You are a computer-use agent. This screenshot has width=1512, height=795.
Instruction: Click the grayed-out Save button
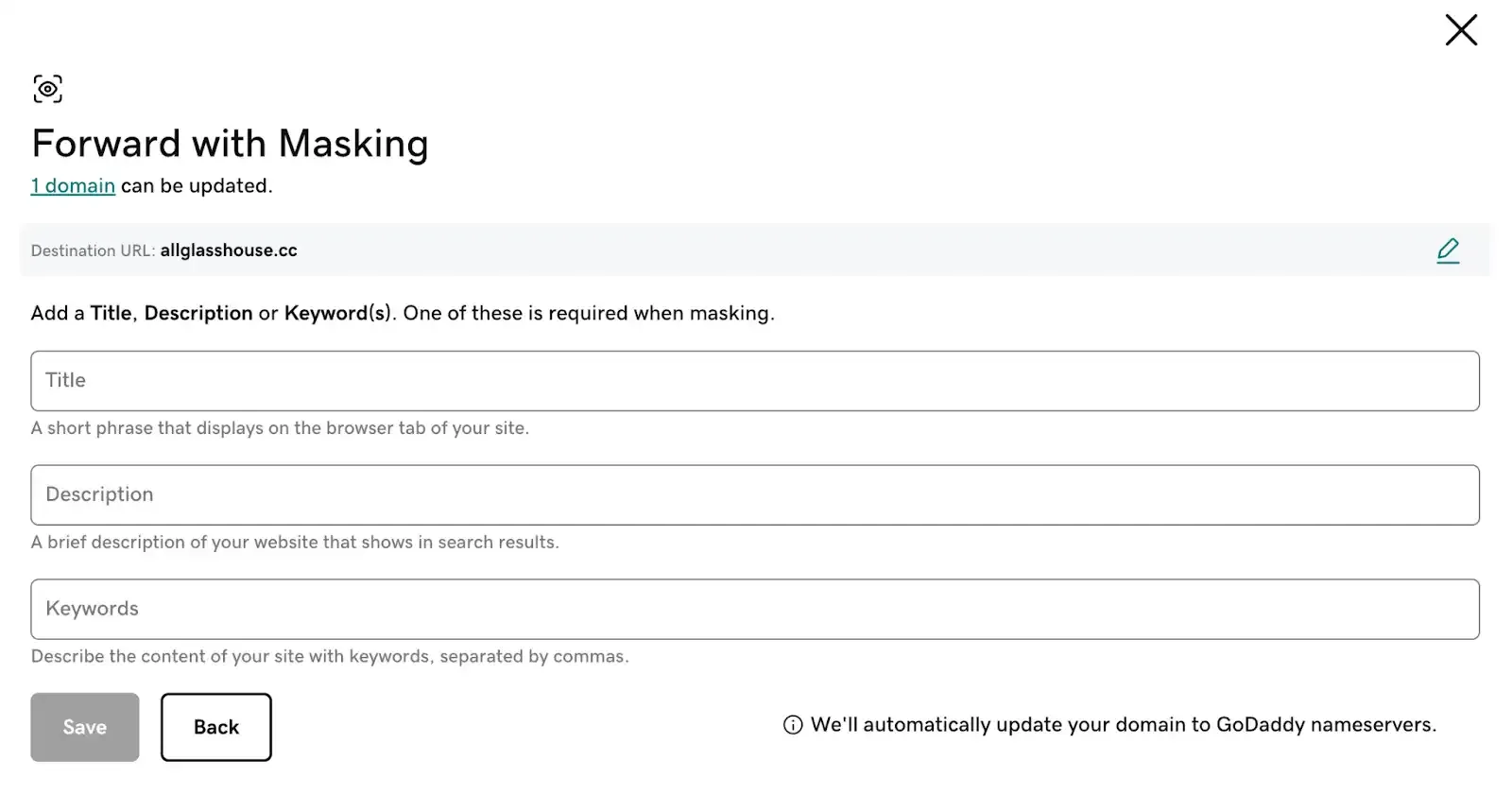[84, 727]
